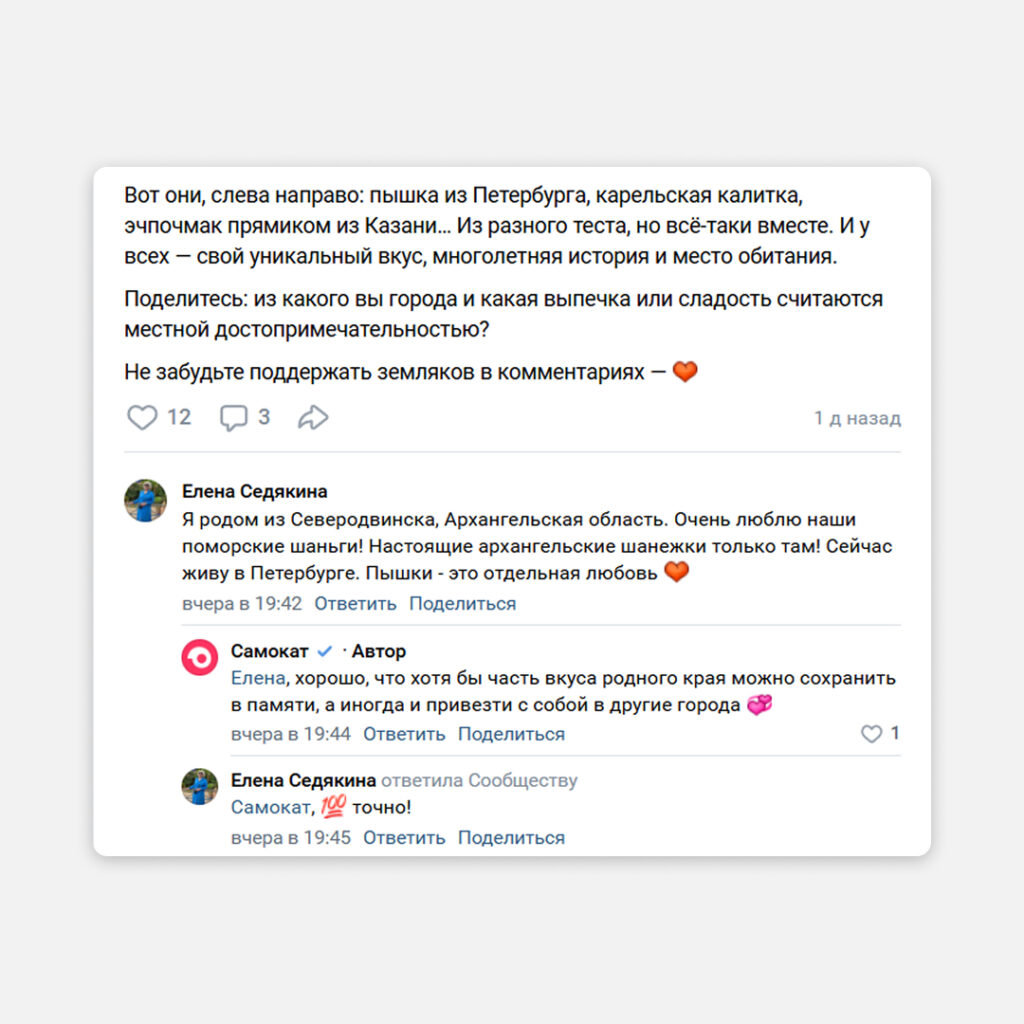Click Поделиться under the 19:45 reply
The width and height of the screenshot is (1024, 1024).
[x=511, y=837]
